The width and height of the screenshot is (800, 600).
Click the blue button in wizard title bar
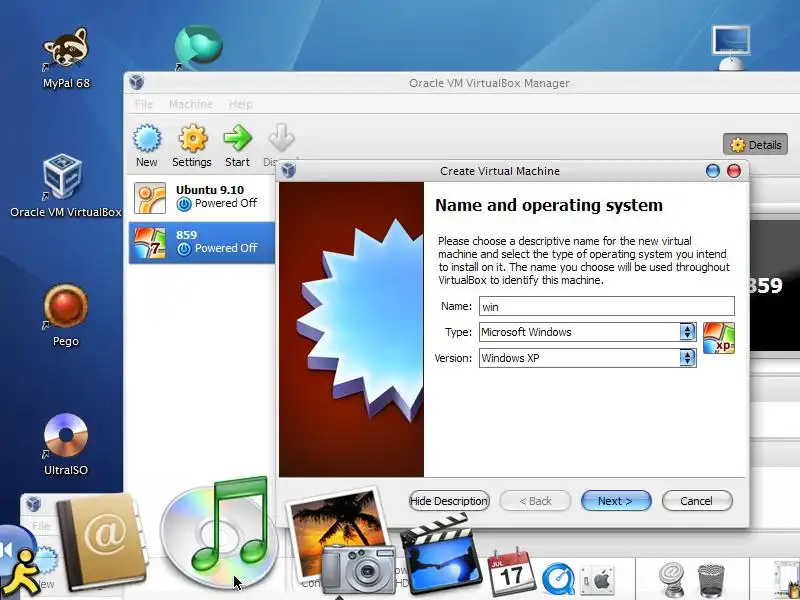coord(713,171)
